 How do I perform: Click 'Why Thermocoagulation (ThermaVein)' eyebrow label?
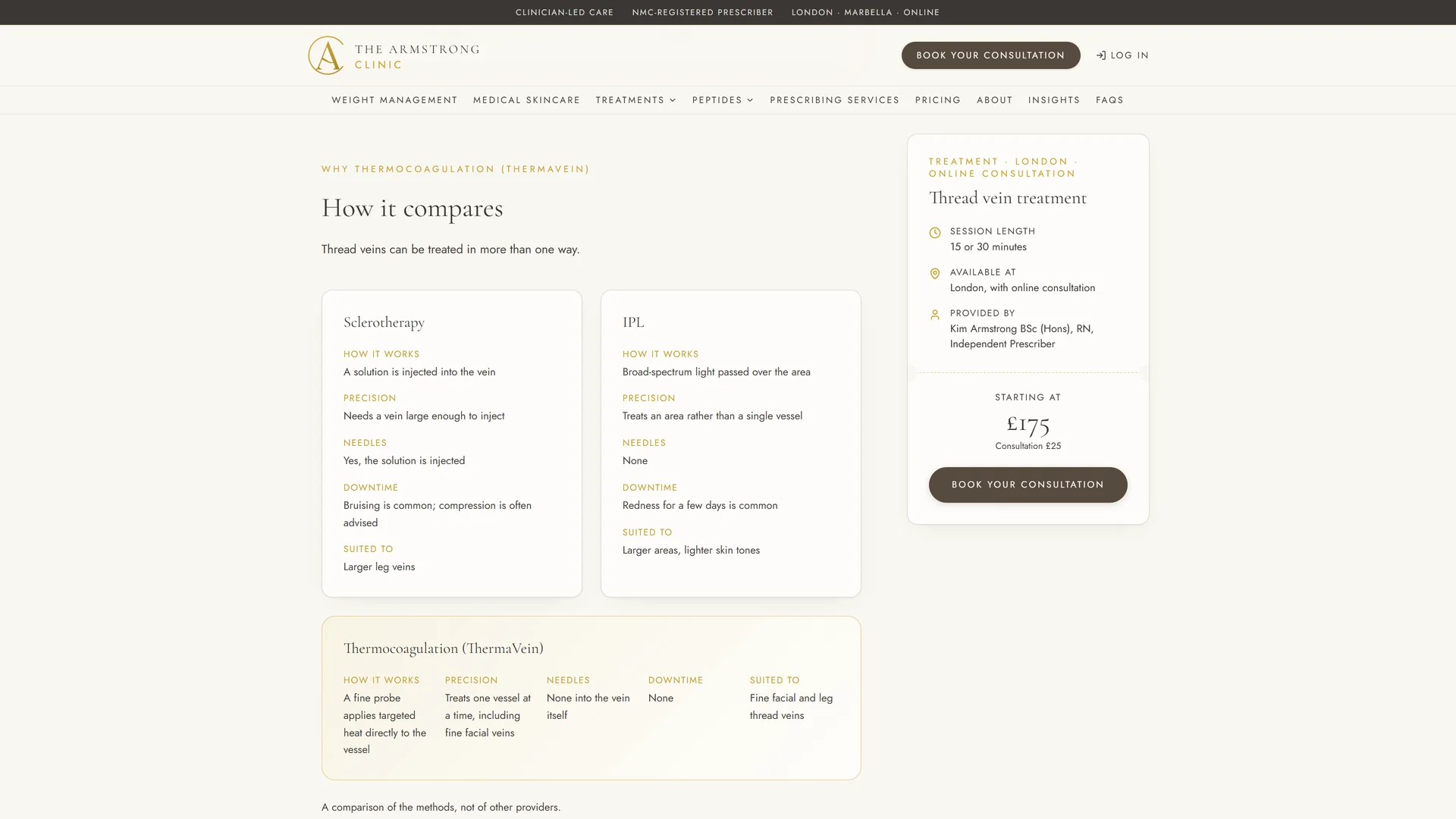tap(455, 169)
